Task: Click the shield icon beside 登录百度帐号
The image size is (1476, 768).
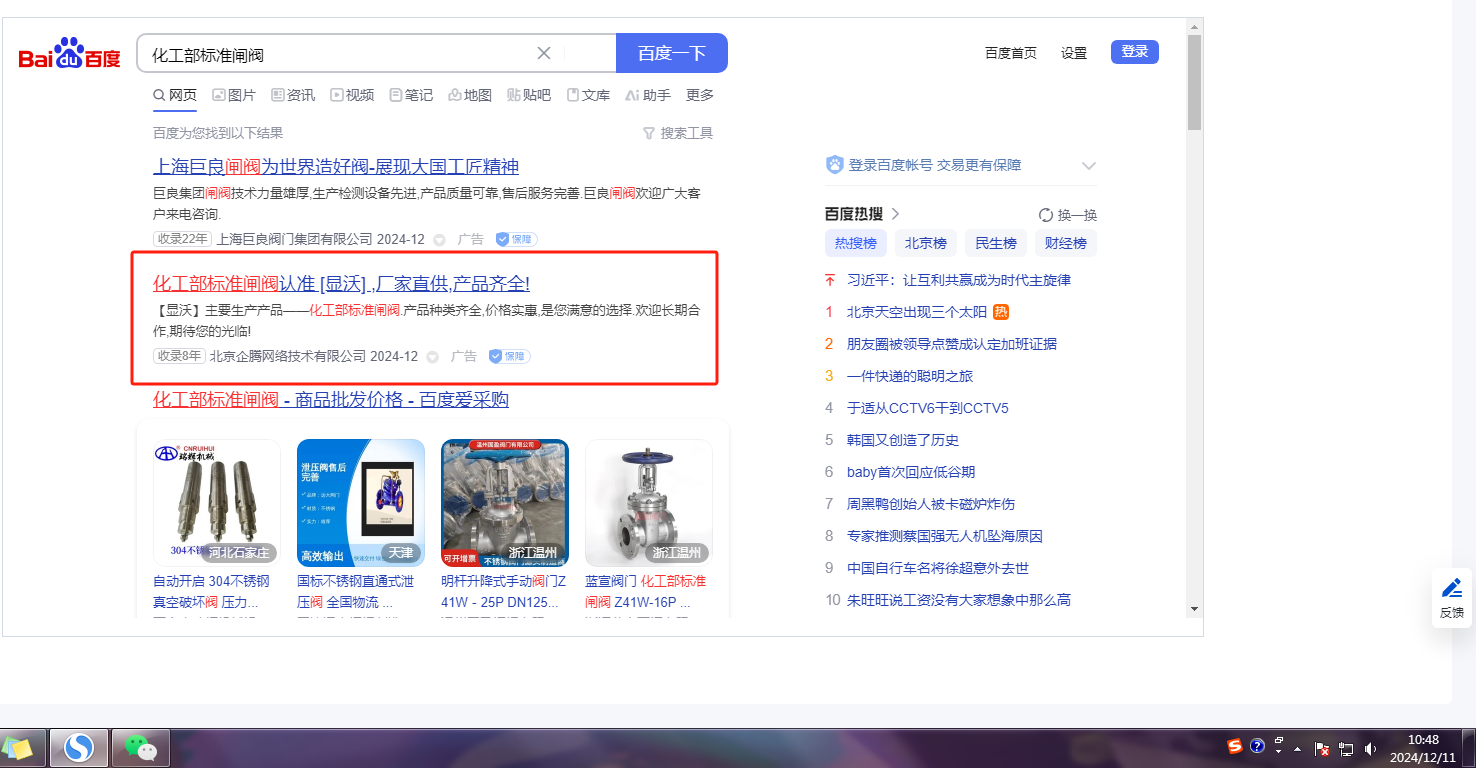Action: tap(835, 165)
